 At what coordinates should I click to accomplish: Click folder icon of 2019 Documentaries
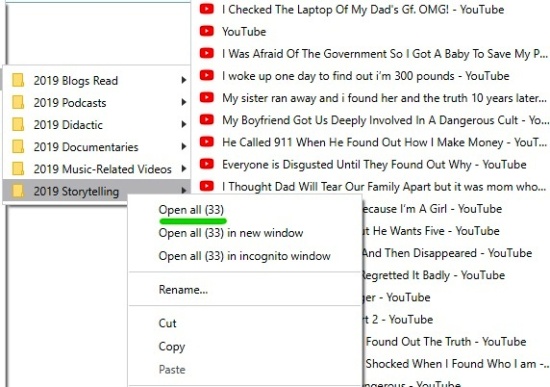pos(18,147)
